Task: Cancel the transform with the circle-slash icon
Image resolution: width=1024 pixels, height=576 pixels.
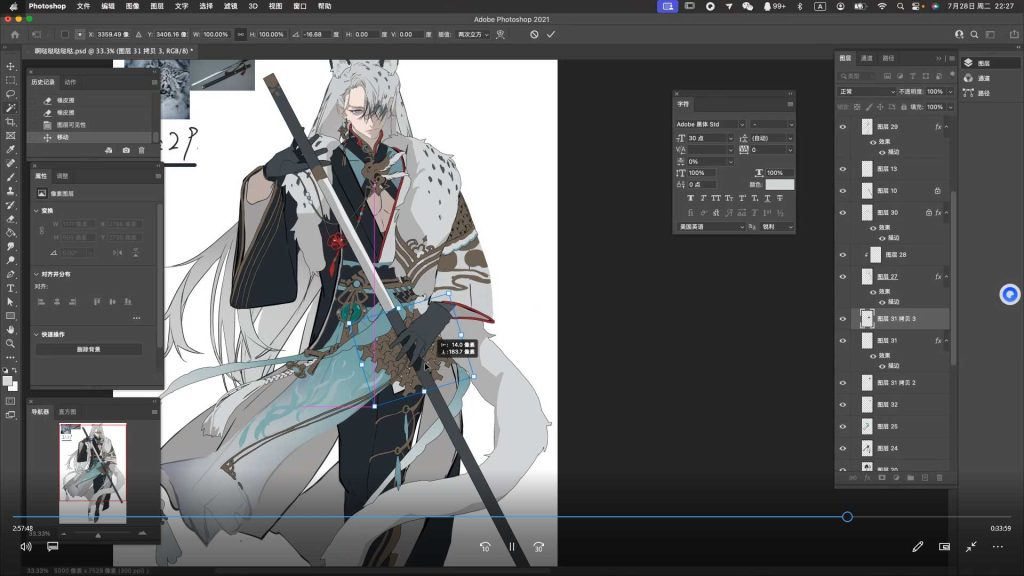Action: [534, 35]
